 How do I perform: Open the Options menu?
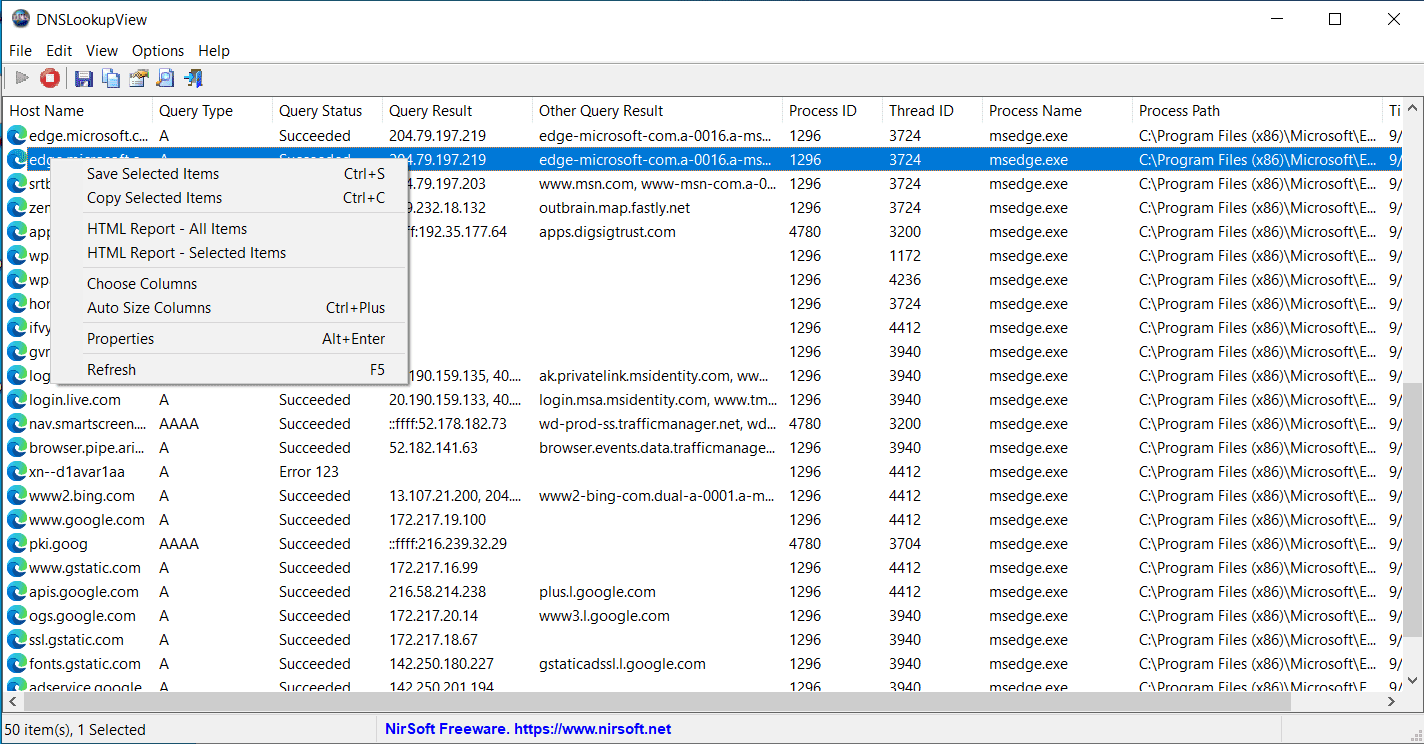click(158, 51)
